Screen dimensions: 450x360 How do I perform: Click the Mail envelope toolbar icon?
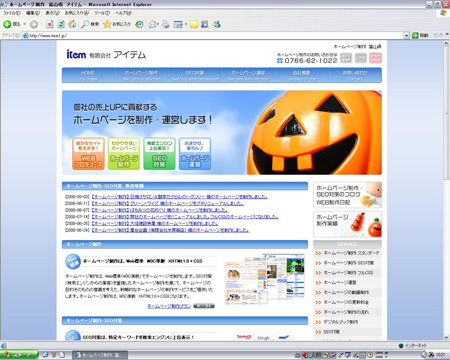coord(152,24)
